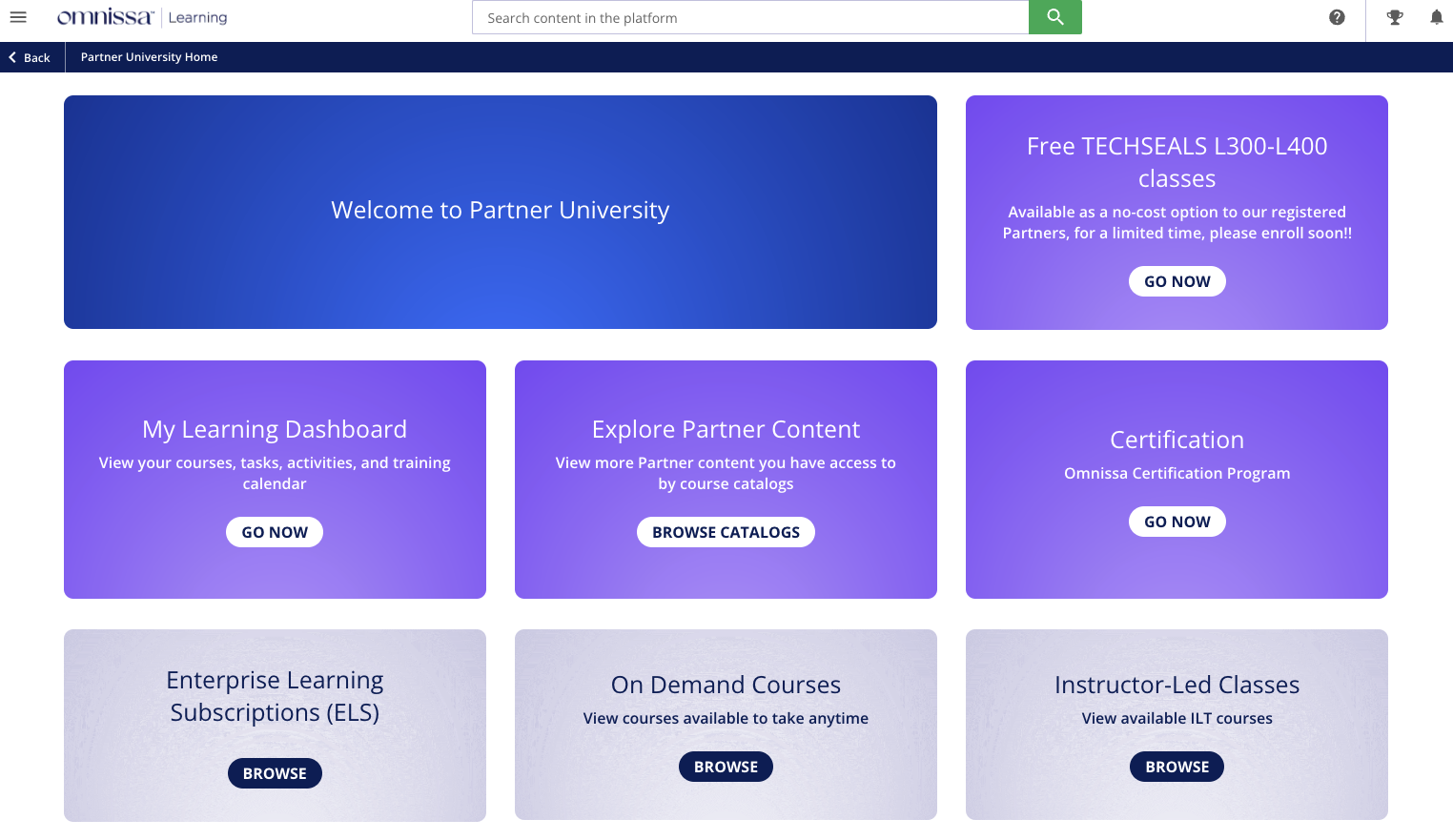The width and height of the screenshot is (1453, 840).
Task: Open the hamburger main menu
Action: 18,17
